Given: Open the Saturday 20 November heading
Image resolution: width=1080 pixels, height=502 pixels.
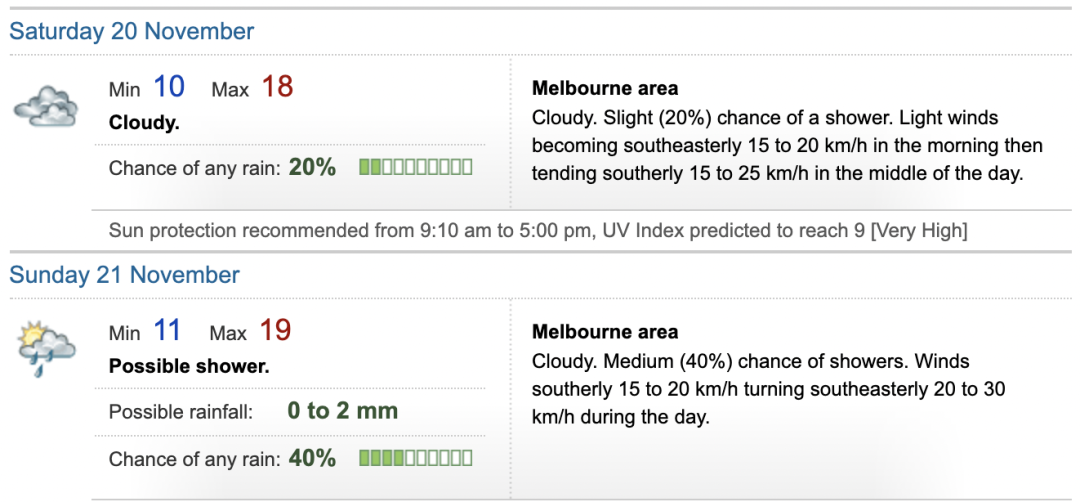Looking at the screenshot, I should 132,31.
